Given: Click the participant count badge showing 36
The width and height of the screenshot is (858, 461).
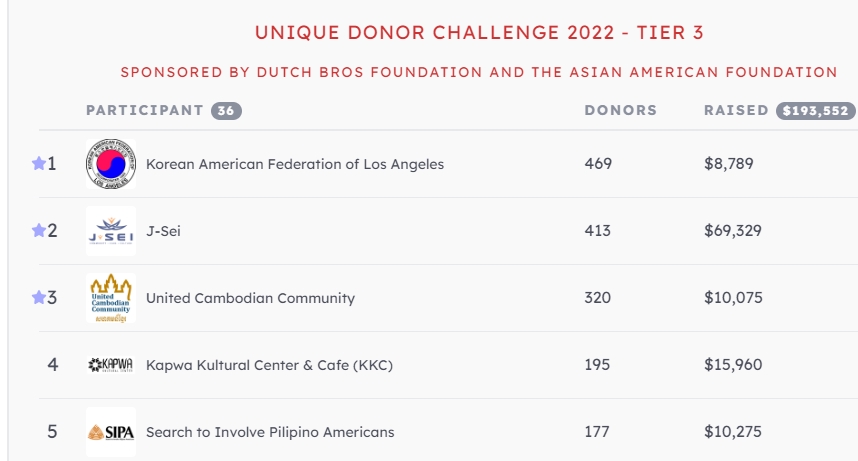Looking at the screenshot, I should point(227,111).
